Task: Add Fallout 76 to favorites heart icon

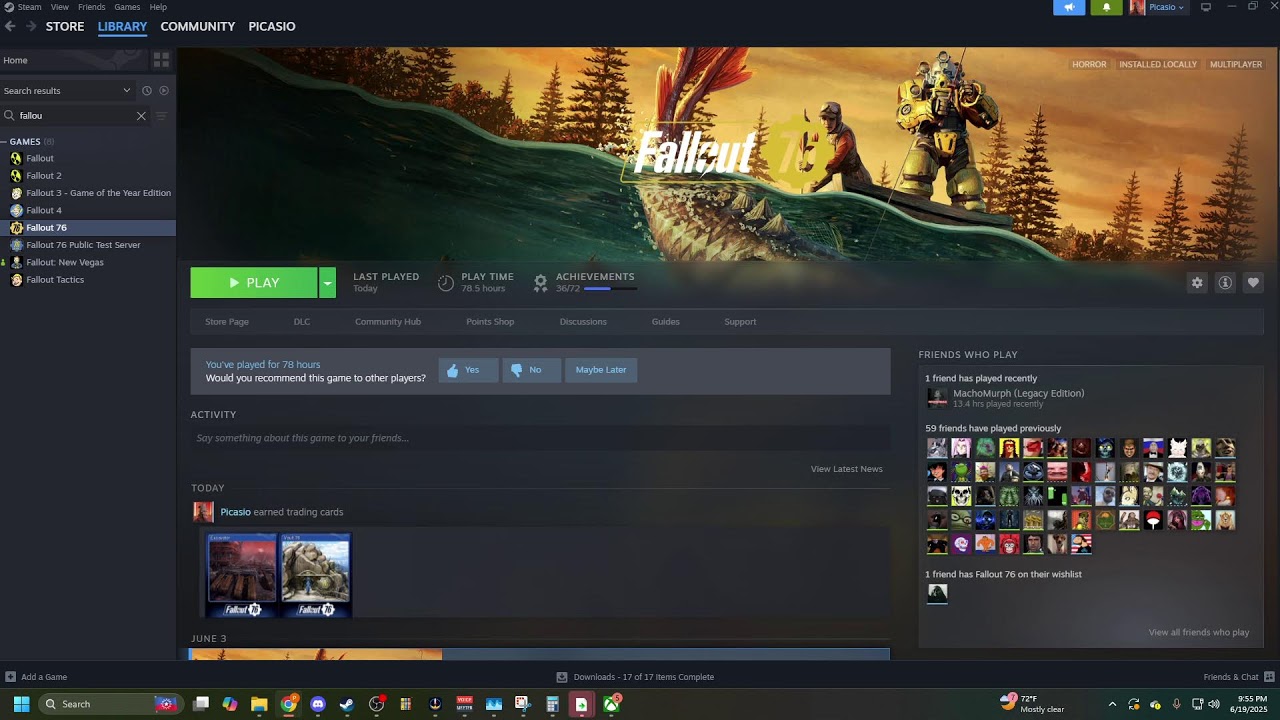Action: coord(1253,283)
